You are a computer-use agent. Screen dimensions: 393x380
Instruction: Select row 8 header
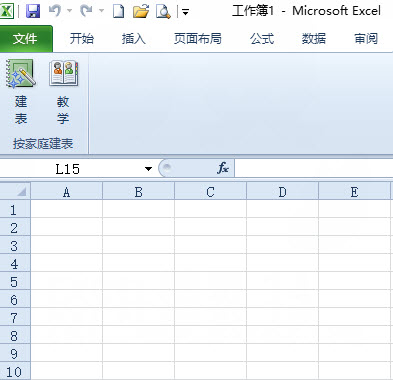click(15, 335)
